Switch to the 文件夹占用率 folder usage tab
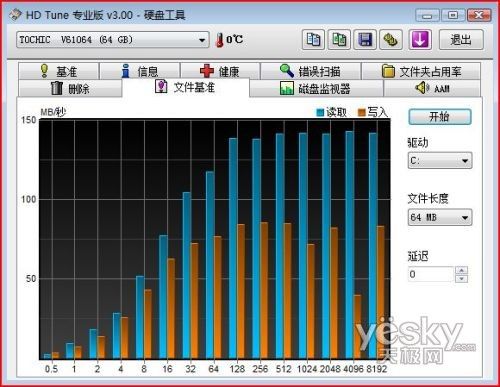The height and width of the screenshot is (387, 500). tap(421, 71)
